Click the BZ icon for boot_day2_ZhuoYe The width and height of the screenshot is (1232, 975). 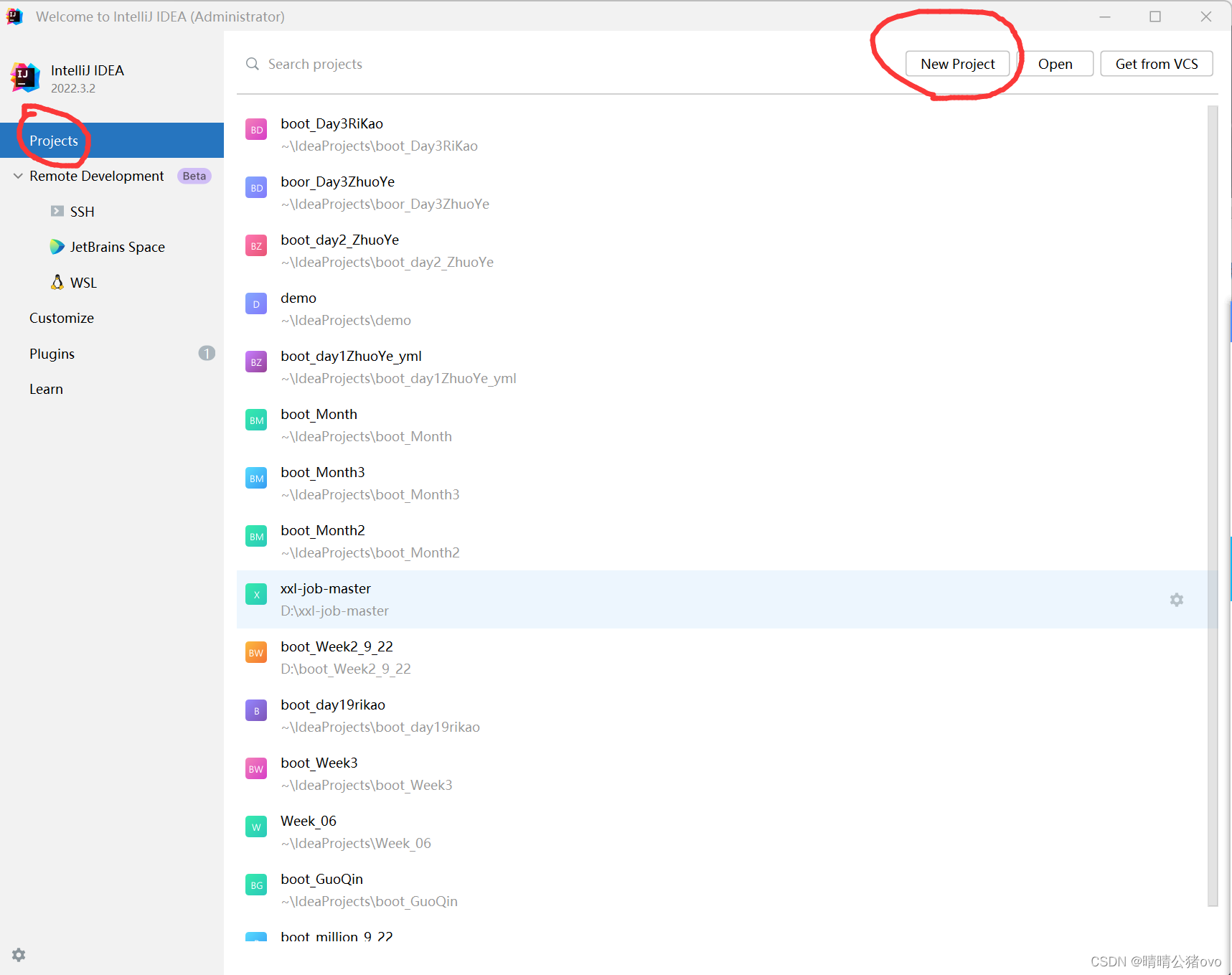click(x=256, y=246)
